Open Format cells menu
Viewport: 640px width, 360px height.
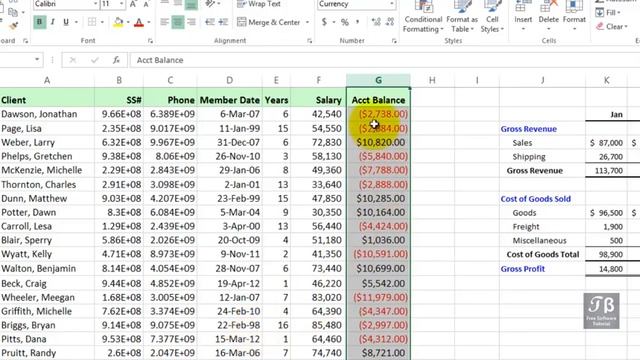pyautogui.click(x=574, y=17)
